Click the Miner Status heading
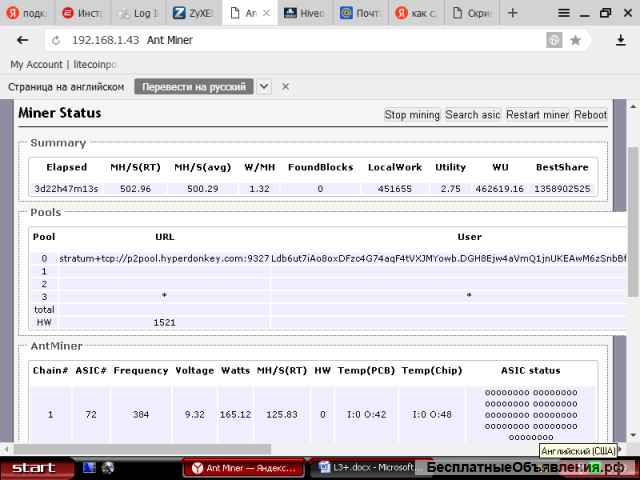 click(x=60, y=113)
